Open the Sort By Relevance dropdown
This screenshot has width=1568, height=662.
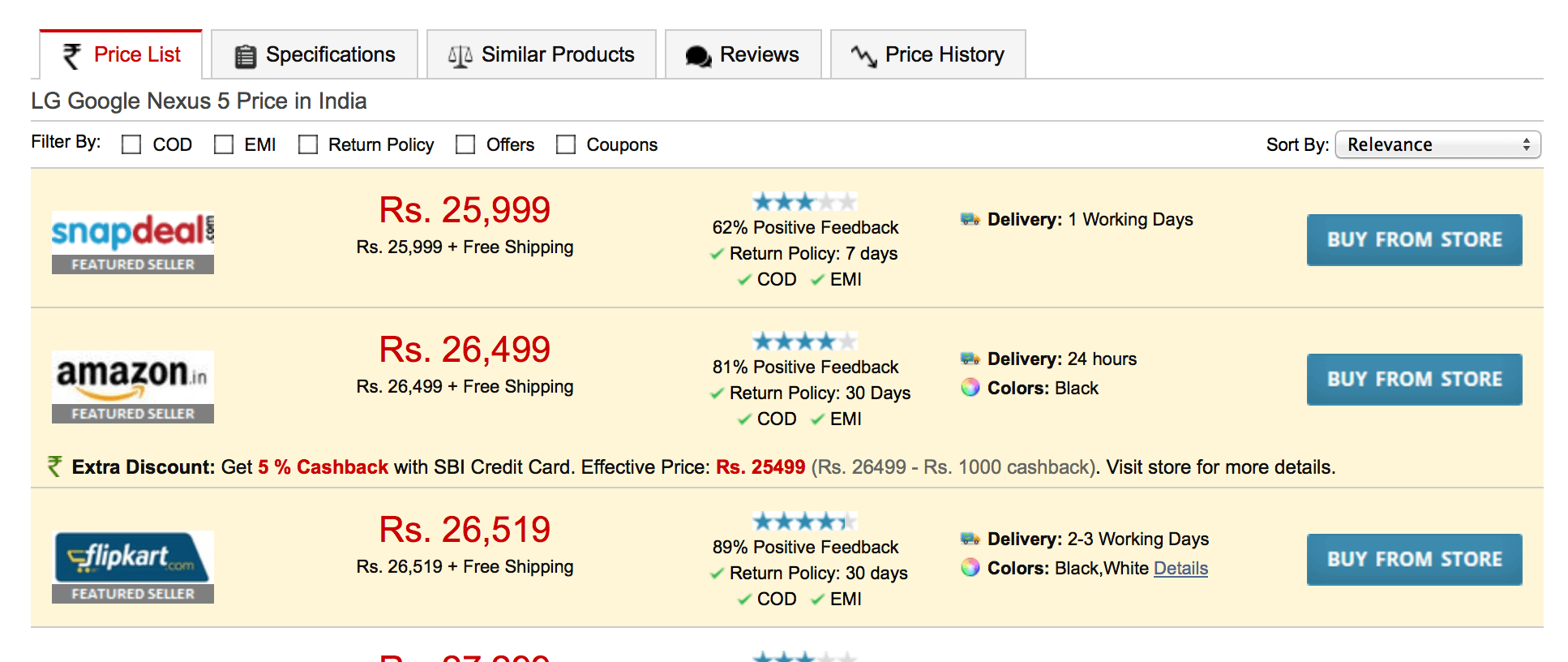(1437, 144)
